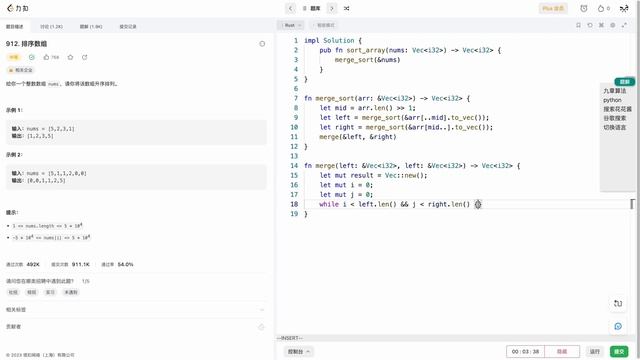This screenshot has width=640, height=360.
Task: Go to the next problem arrow
Action: point(332,8)
